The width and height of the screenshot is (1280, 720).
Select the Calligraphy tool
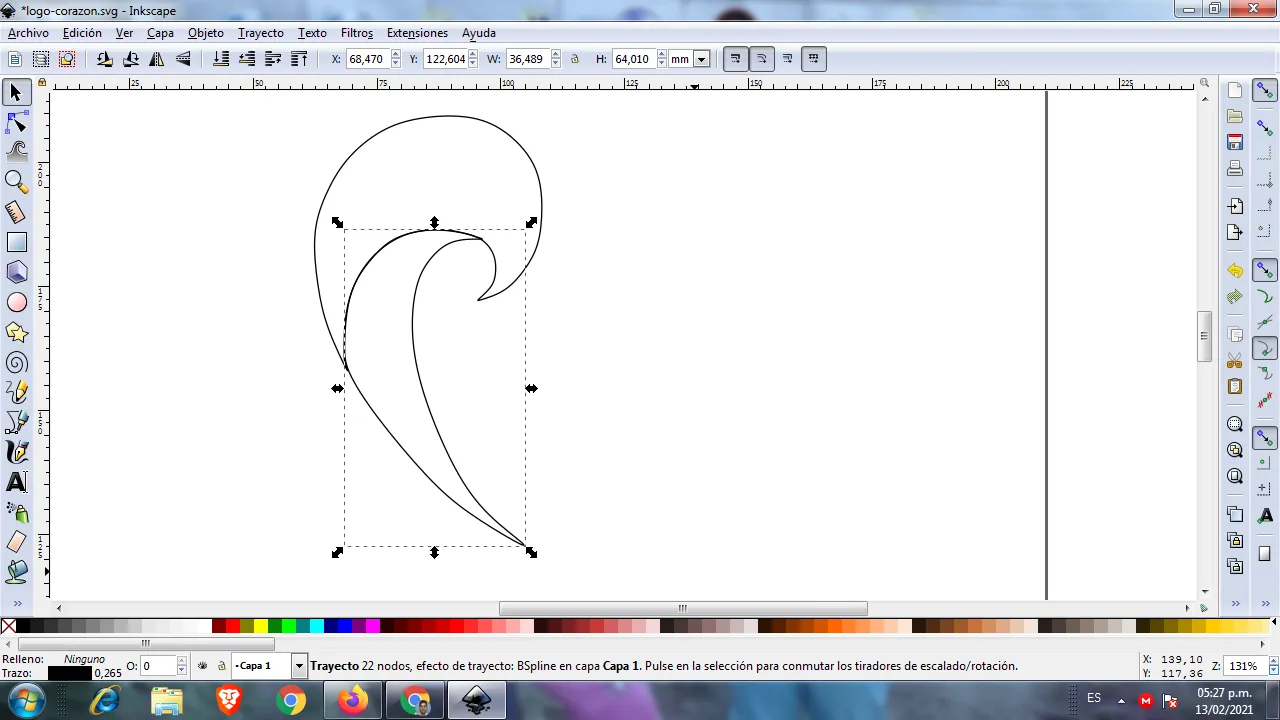[16, 452]
